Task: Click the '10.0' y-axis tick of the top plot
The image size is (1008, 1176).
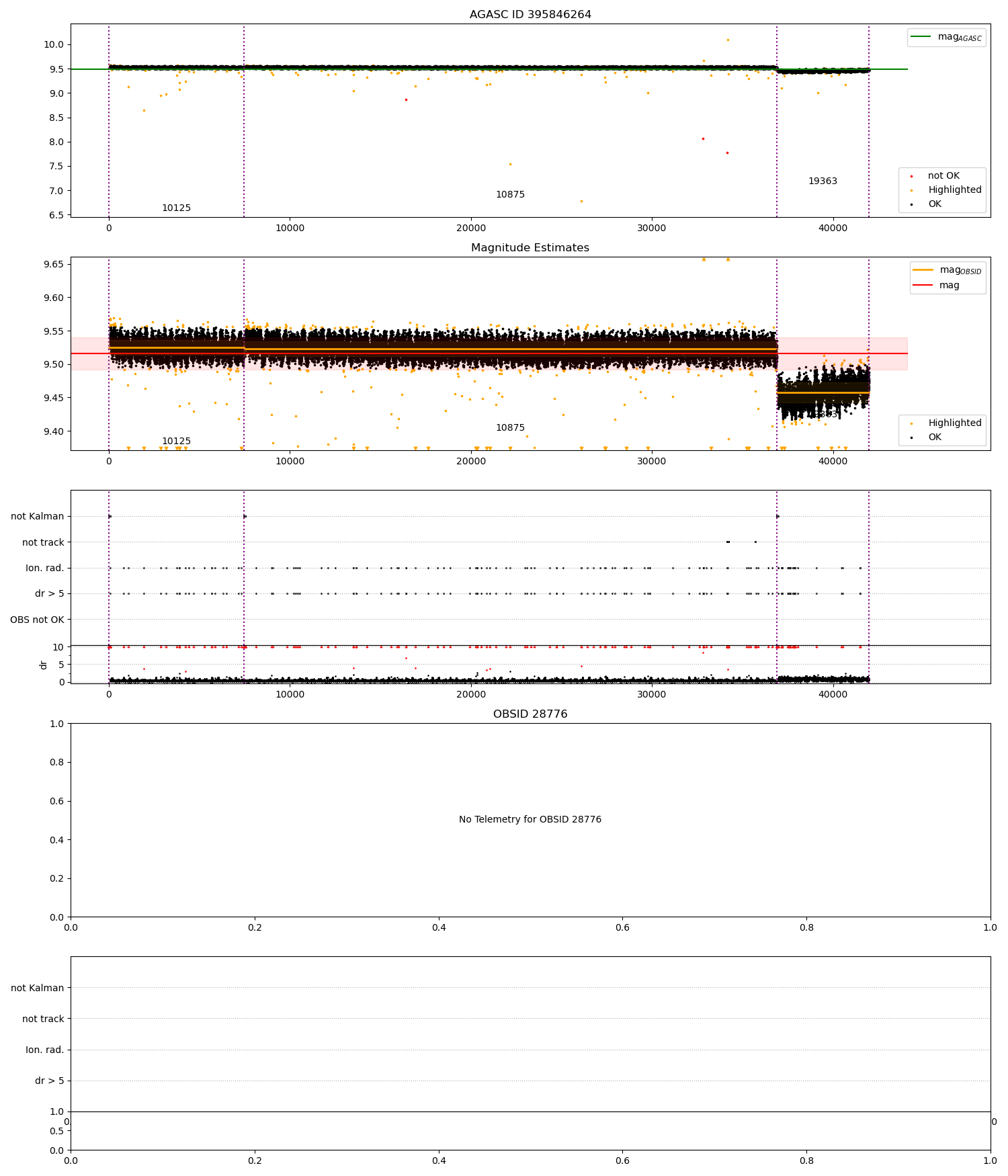Action: (x=56, y=44)
